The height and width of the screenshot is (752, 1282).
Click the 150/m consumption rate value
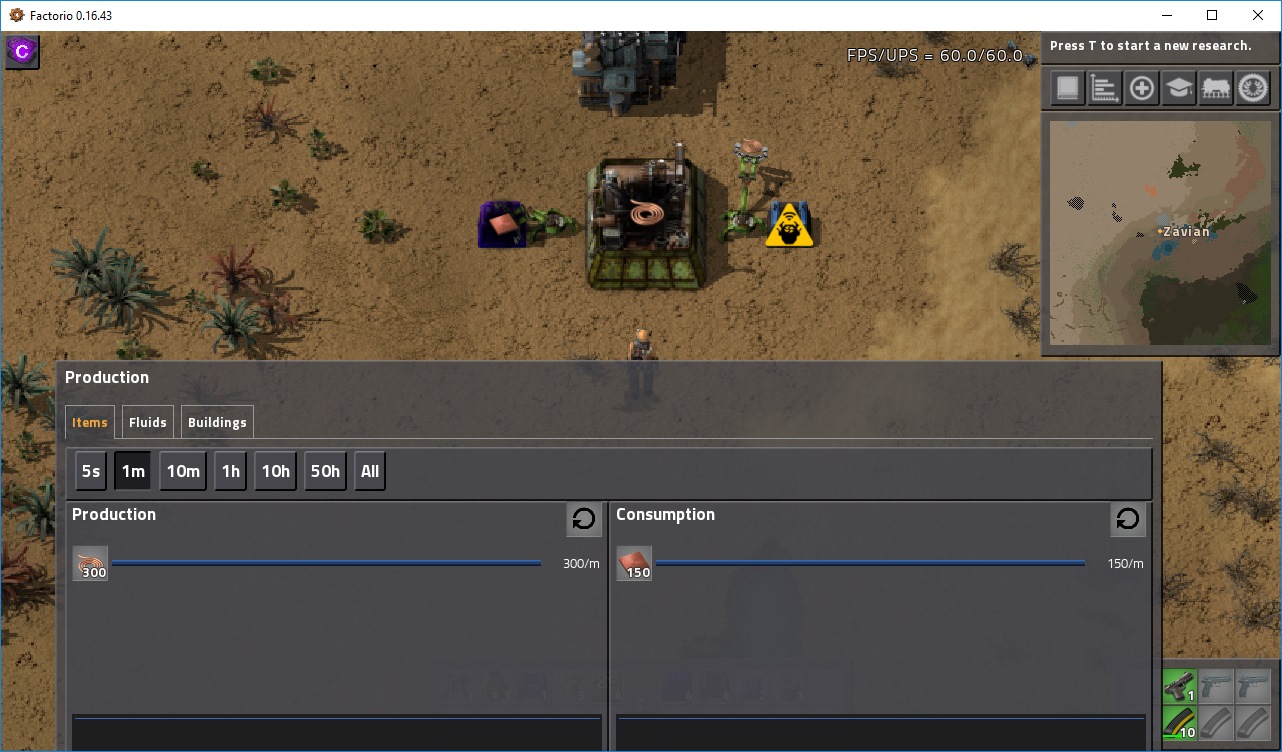pos(1125,564)
